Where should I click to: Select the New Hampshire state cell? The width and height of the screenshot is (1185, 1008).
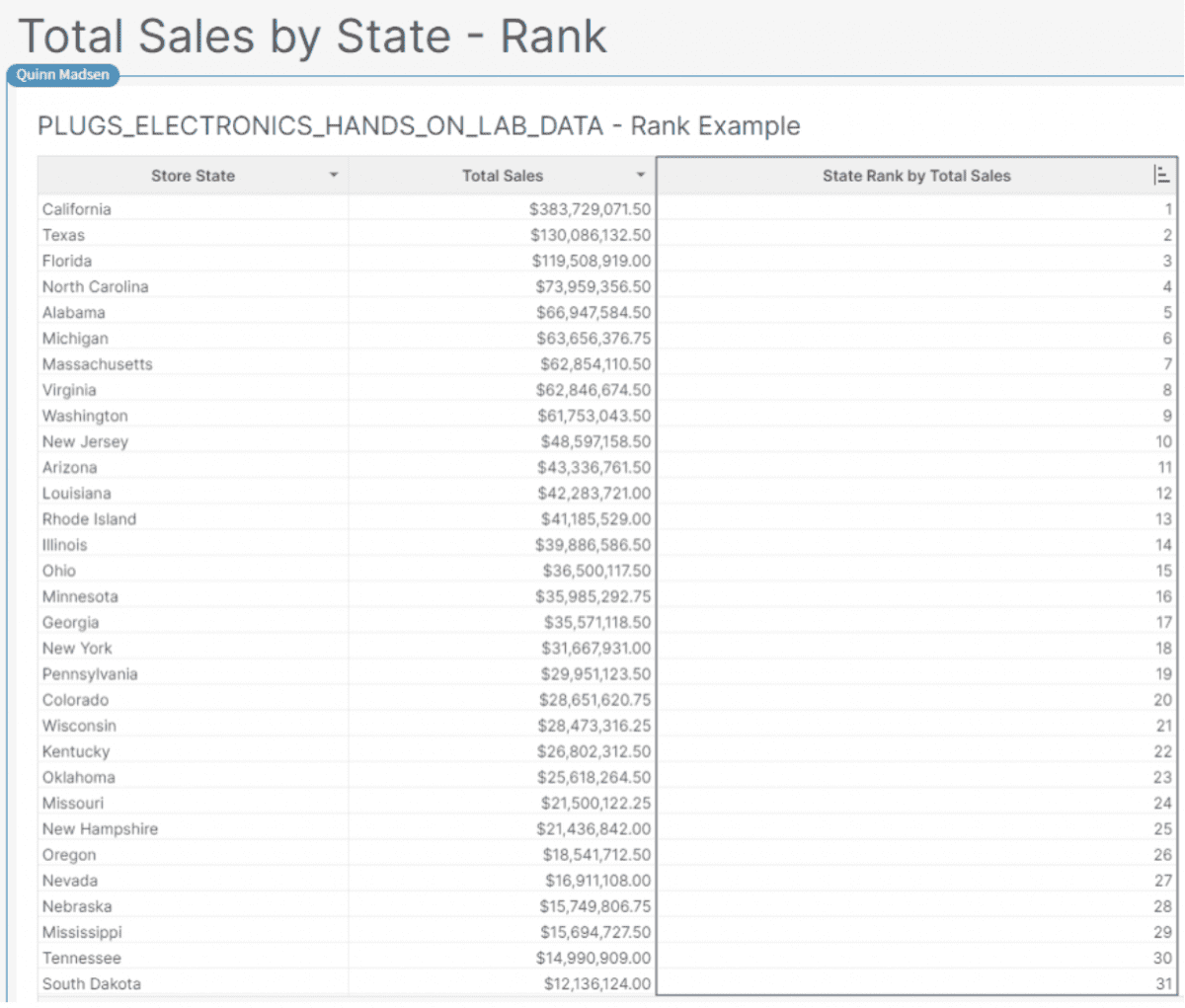click(x=100, y=828)
